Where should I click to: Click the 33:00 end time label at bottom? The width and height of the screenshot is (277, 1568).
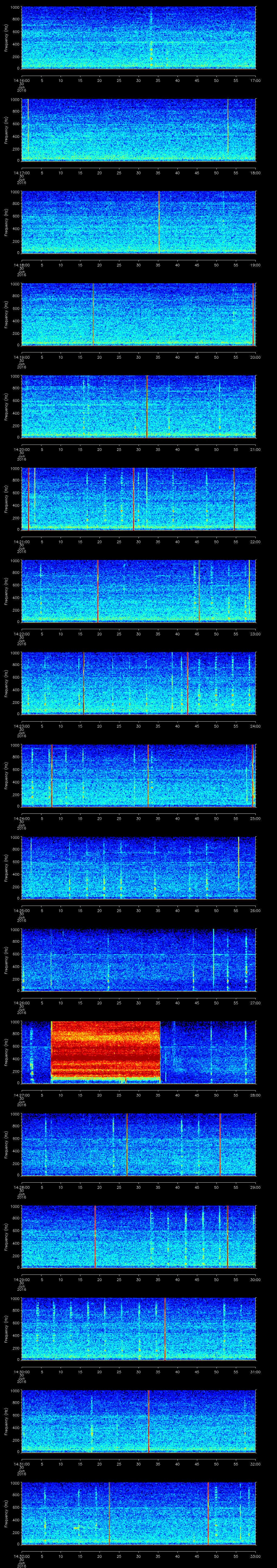tap(255, 1556)
